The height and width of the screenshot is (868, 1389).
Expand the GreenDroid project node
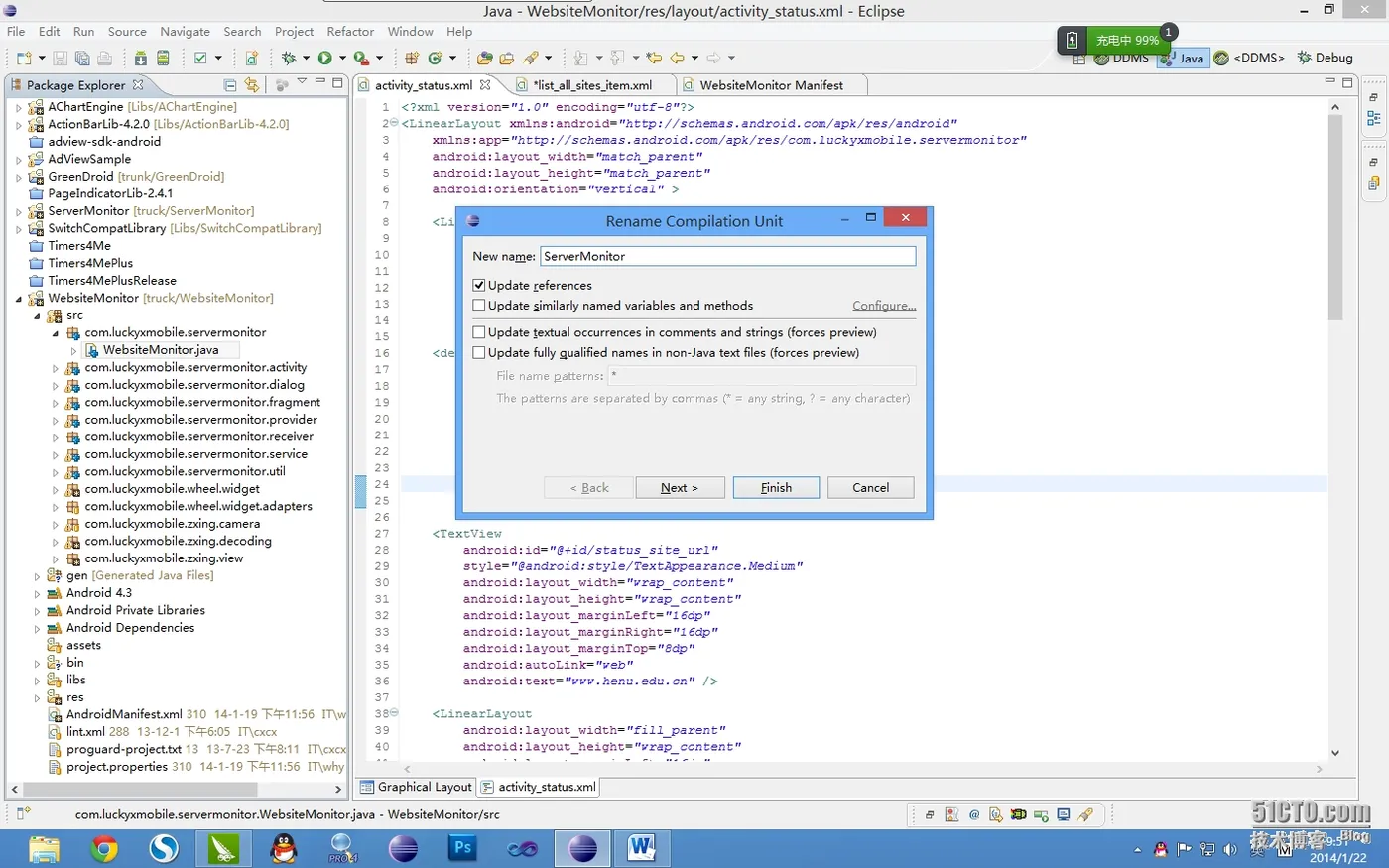coord(19,177)
